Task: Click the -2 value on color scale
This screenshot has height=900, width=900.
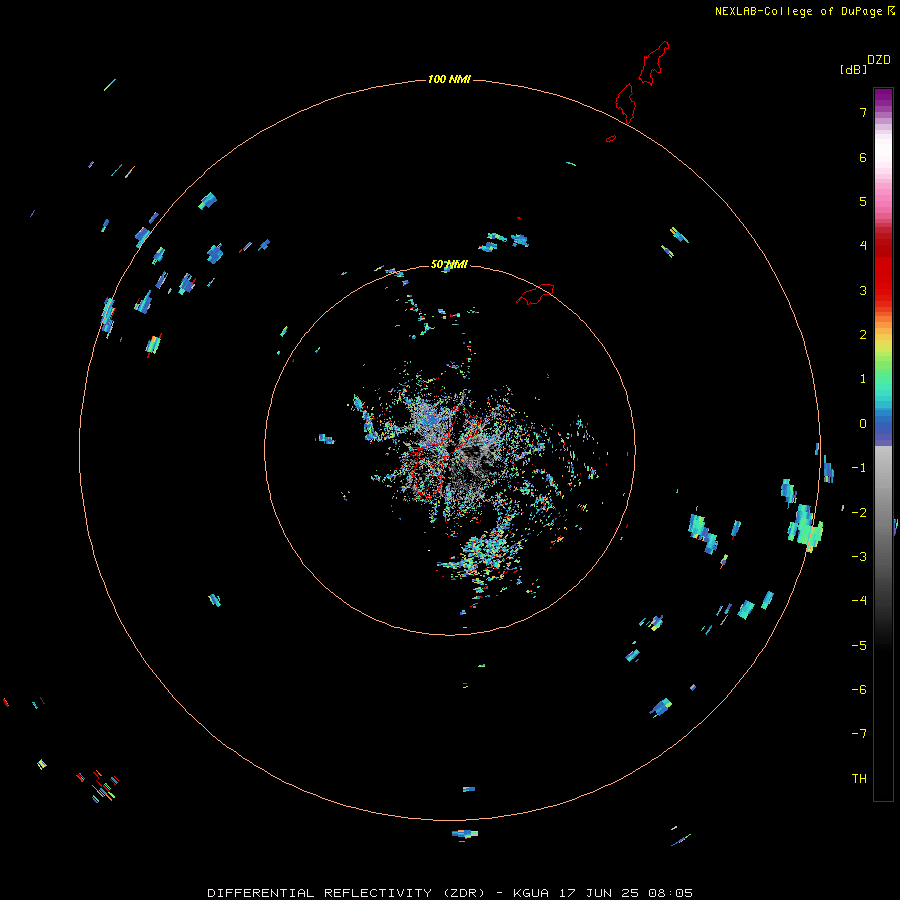Action: 859,512
